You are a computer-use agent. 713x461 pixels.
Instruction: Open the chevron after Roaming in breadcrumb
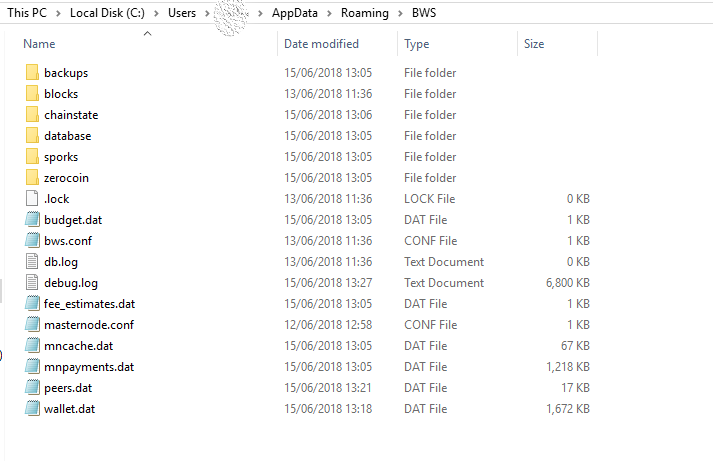pyautogui.click(x=400, y=13)
